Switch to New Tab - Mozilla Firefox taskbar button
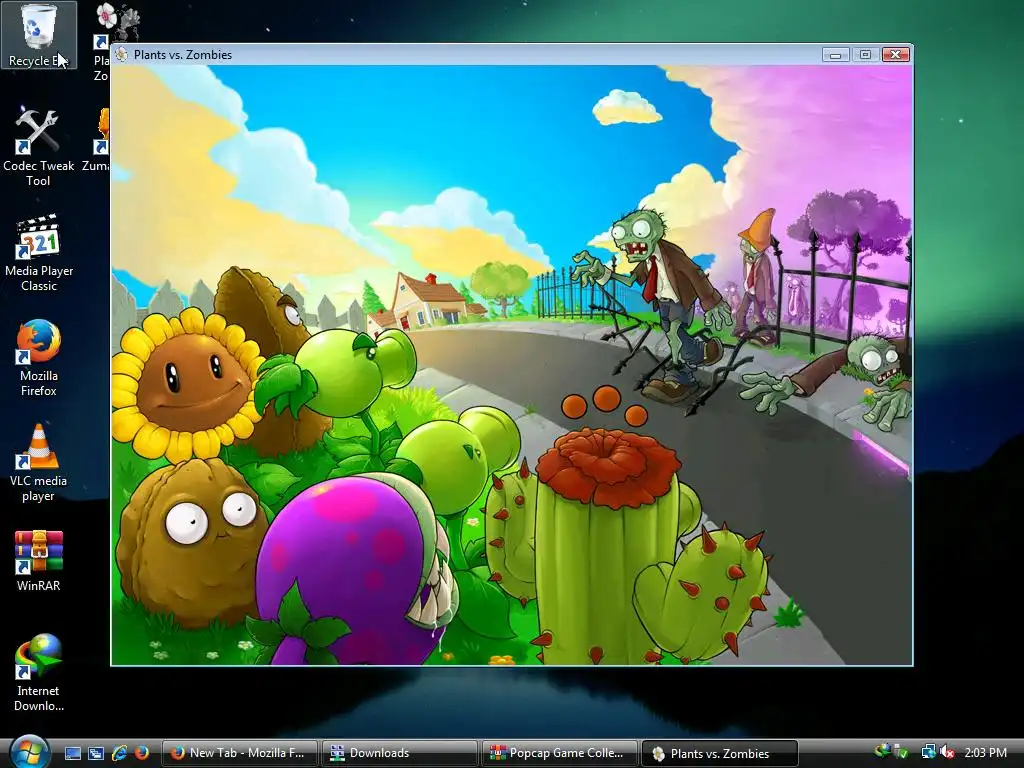This screenshot has width=1024, height=768. (239, 753)
